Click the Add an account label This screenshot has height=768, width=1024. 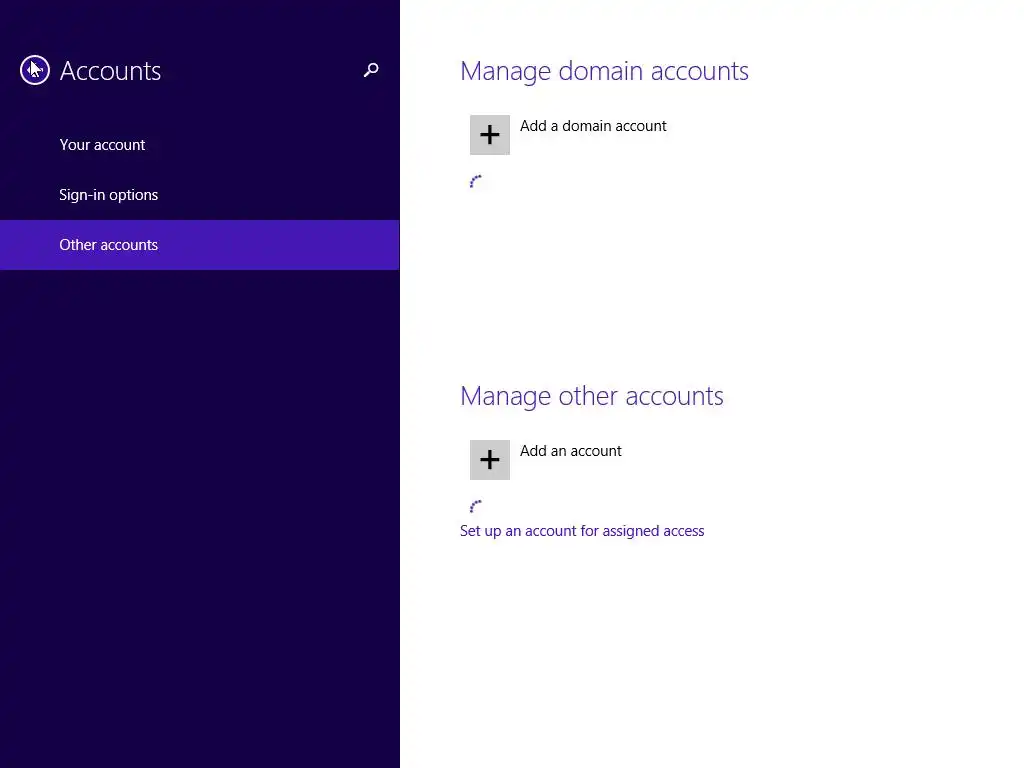(x=571, y=451)
